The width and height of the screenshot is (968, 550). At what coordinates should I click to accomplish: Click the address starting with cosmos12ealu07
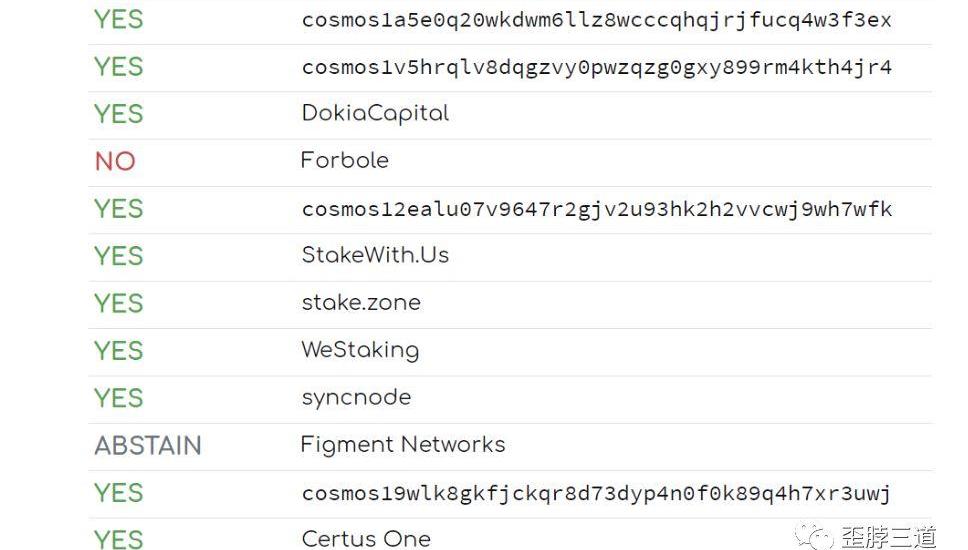point(596,209)
